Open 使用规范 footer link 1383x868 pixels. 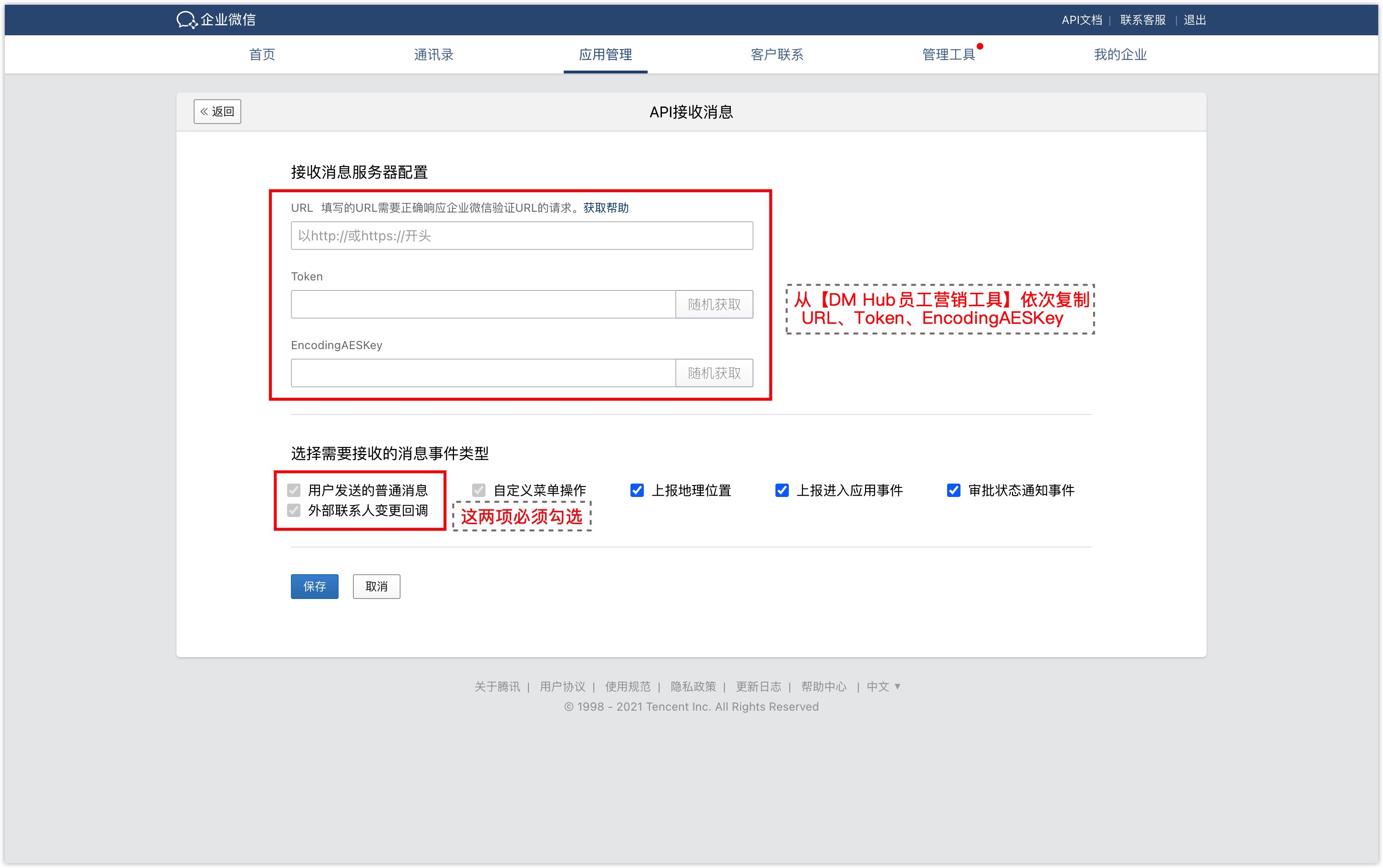[628, 687]
